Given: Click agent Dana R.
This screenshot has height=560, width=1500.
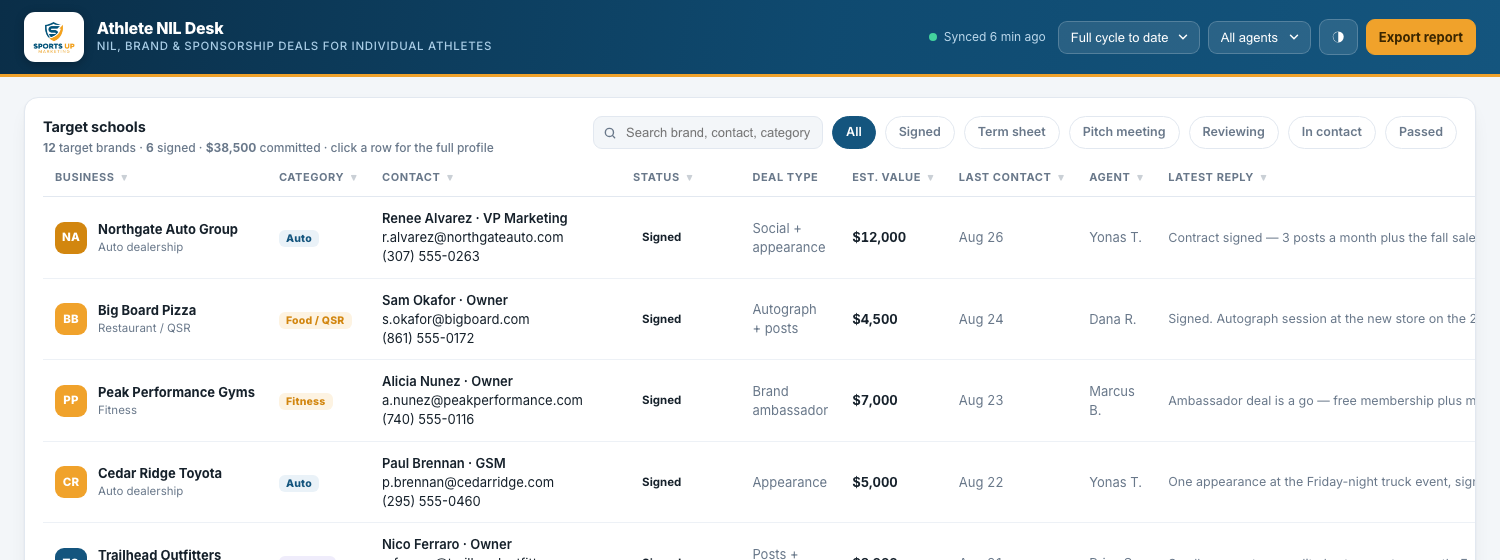Looking at the screenshot, I should click(x=1113, y=319).
